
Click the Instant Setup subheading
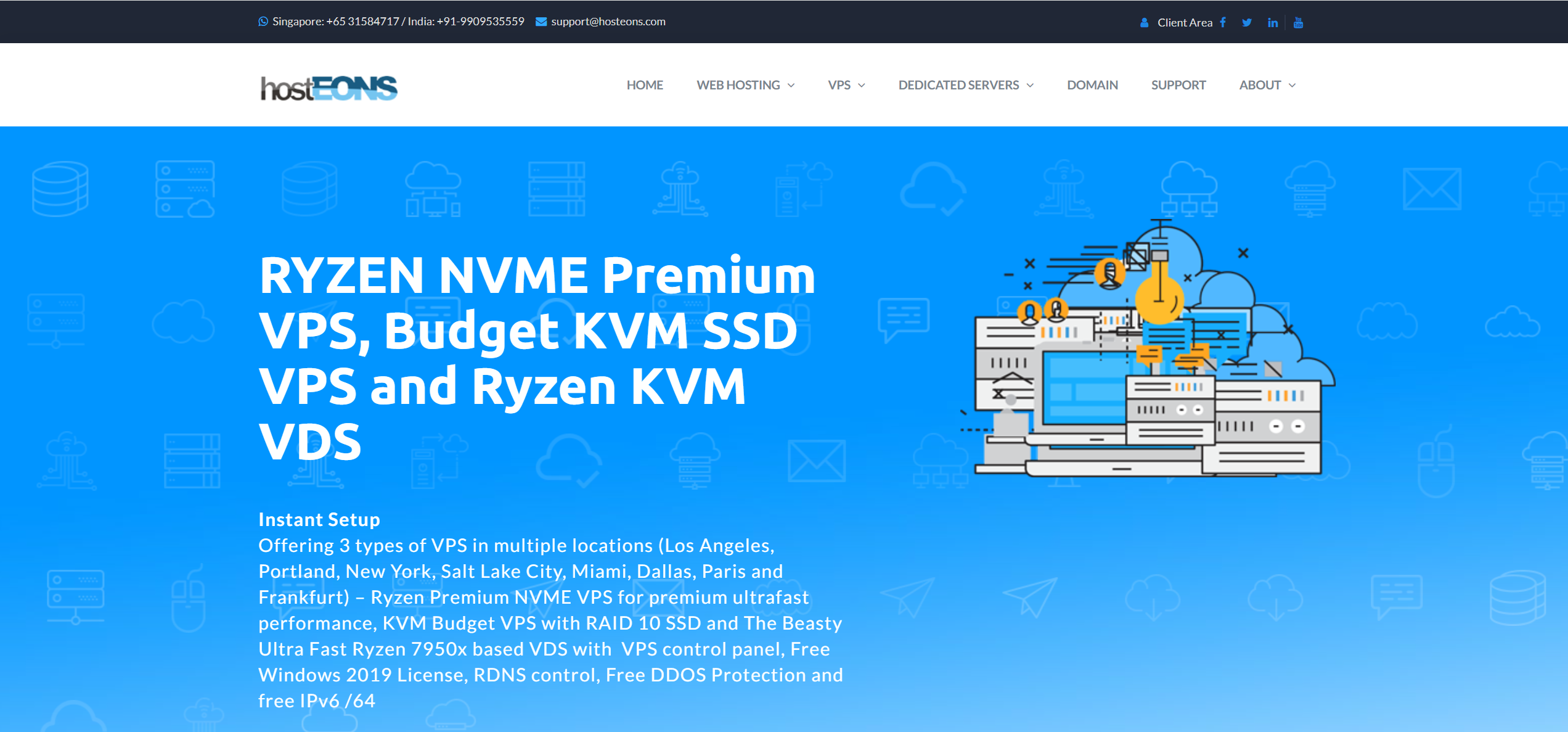(319, 519)
